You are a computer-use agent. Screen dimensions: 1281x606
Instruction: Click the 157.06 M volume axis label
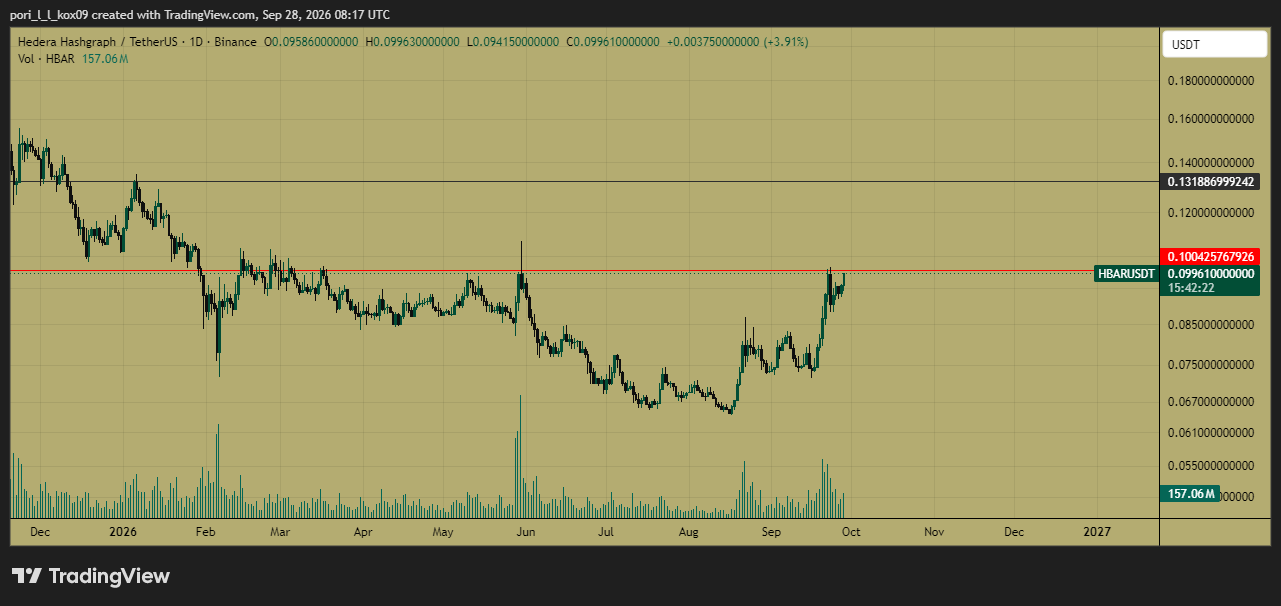pos(1189,493)
